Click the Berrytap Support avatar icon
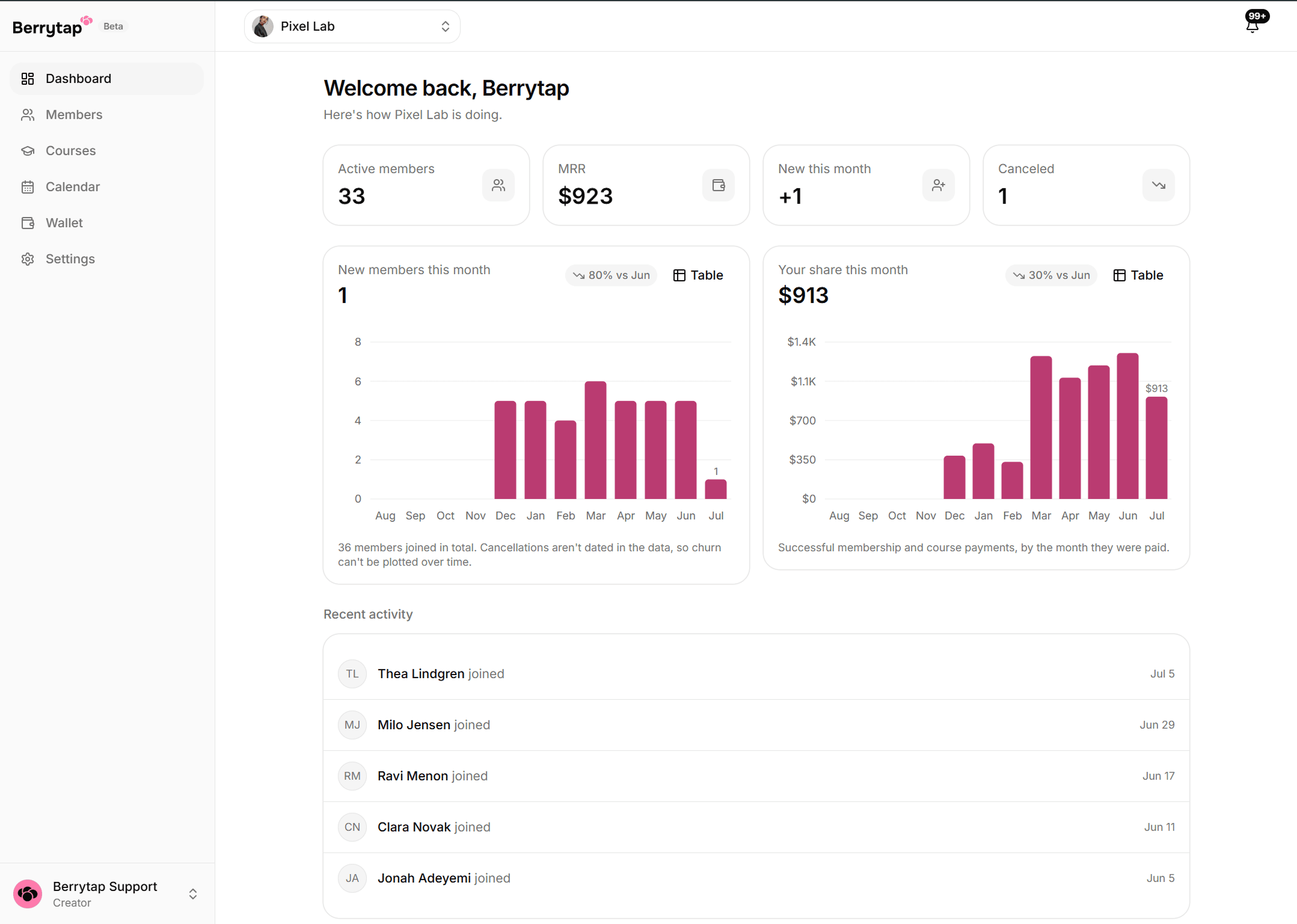This screenshot has width=1297, height=924. pyautogui.click(x=28, y=894)
